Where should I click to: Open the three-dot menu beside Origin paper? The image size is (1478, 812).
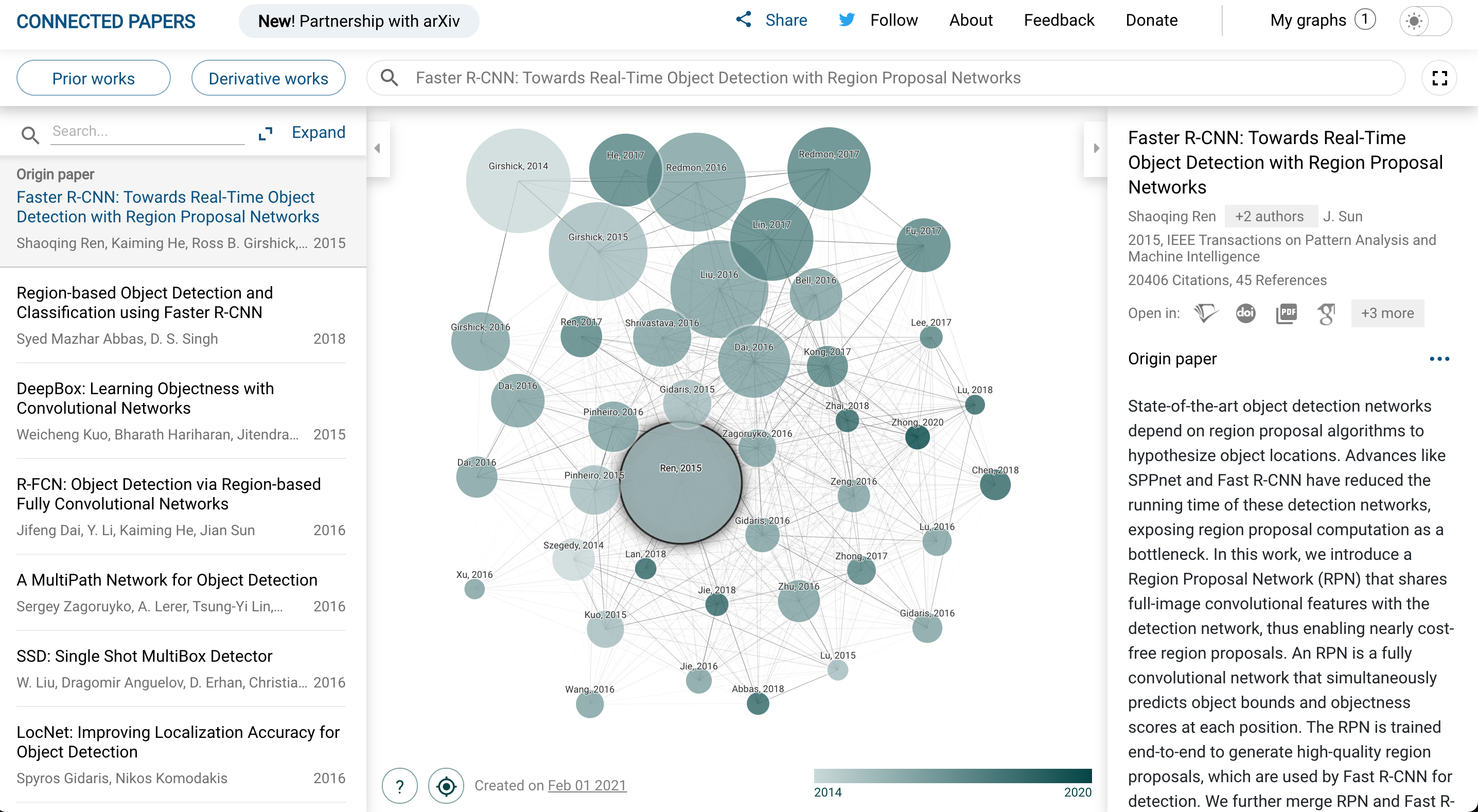[x=1439, y=359]
